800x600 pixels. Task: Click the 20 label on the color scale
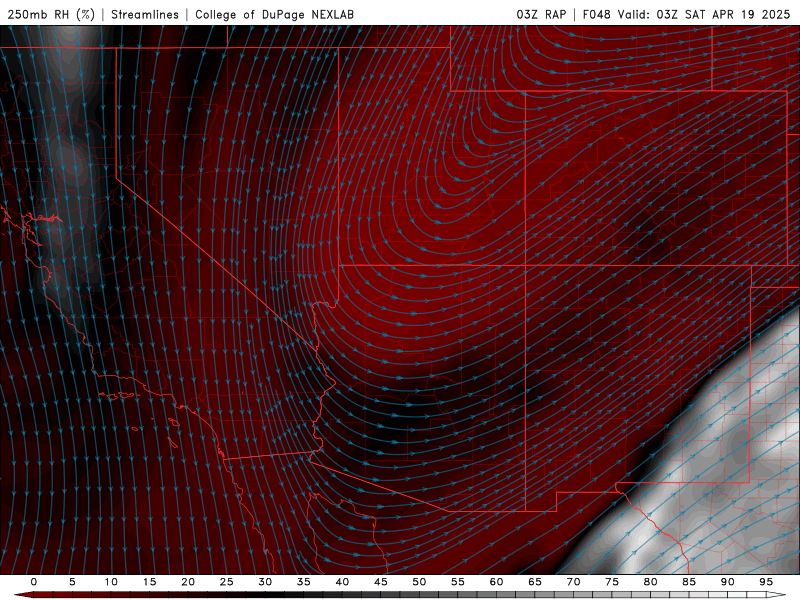click(x=188, y=582)
